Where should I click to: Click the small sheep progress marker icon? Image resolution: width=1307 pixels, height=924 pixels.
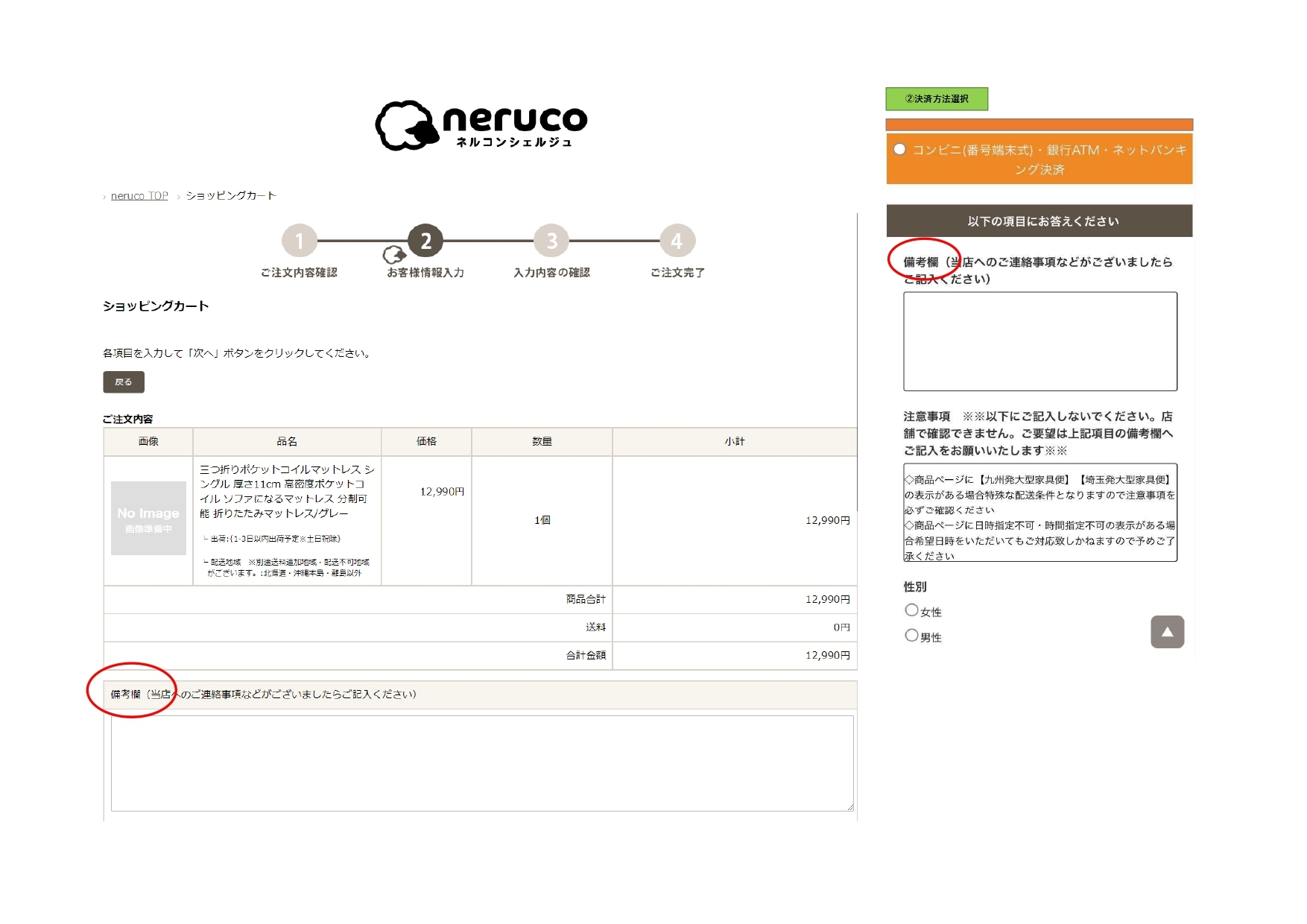click(393, 256)
